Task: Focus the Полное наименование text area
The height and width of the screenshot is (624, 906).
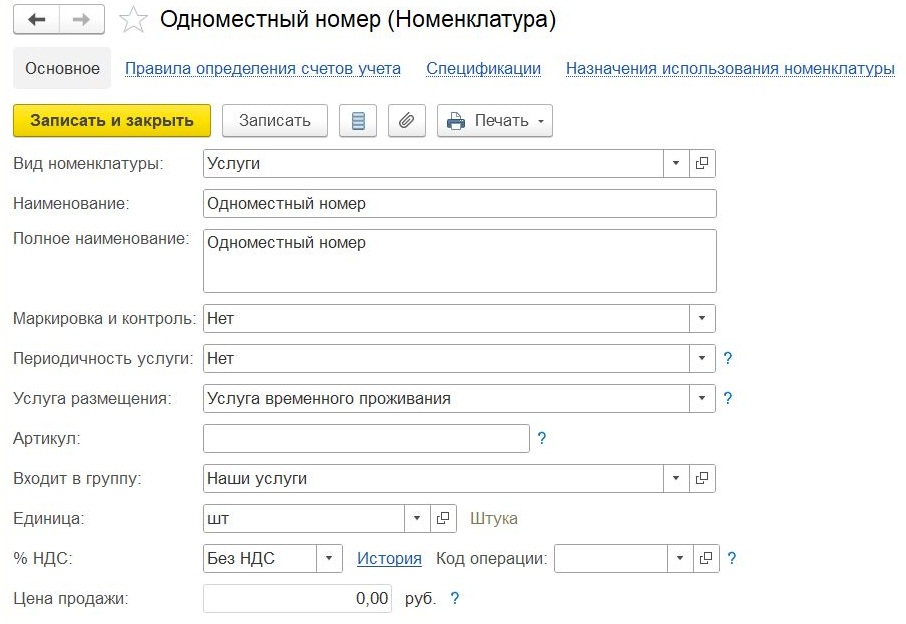Action: [460, 261]
